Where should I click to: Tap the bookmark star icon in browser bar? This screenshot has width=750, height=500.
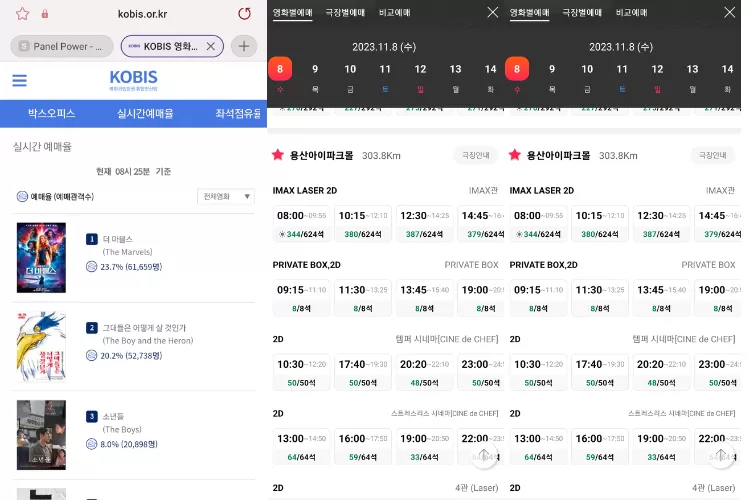[x=22, y=14]
